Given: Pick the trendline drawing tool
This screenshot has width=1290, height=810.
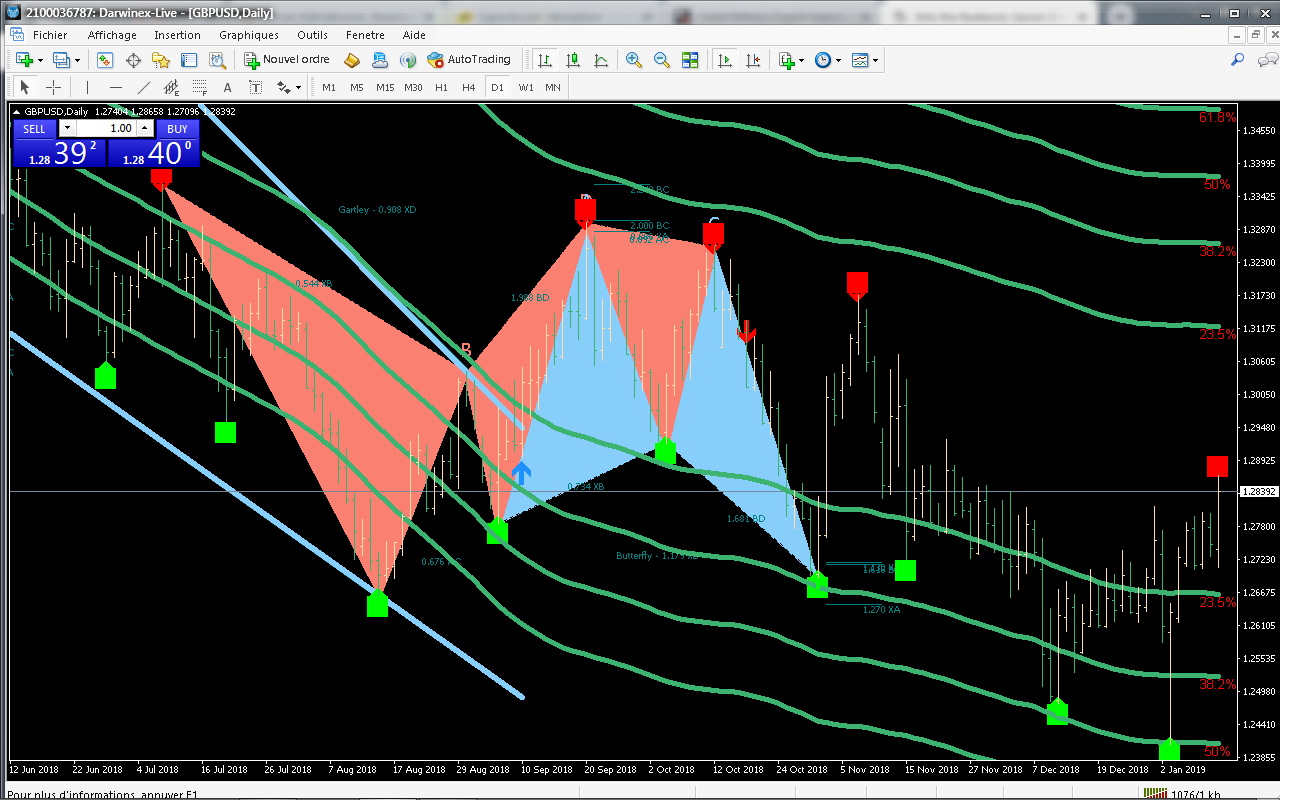Looking at the screenshot, I should [x=143, y=87].
